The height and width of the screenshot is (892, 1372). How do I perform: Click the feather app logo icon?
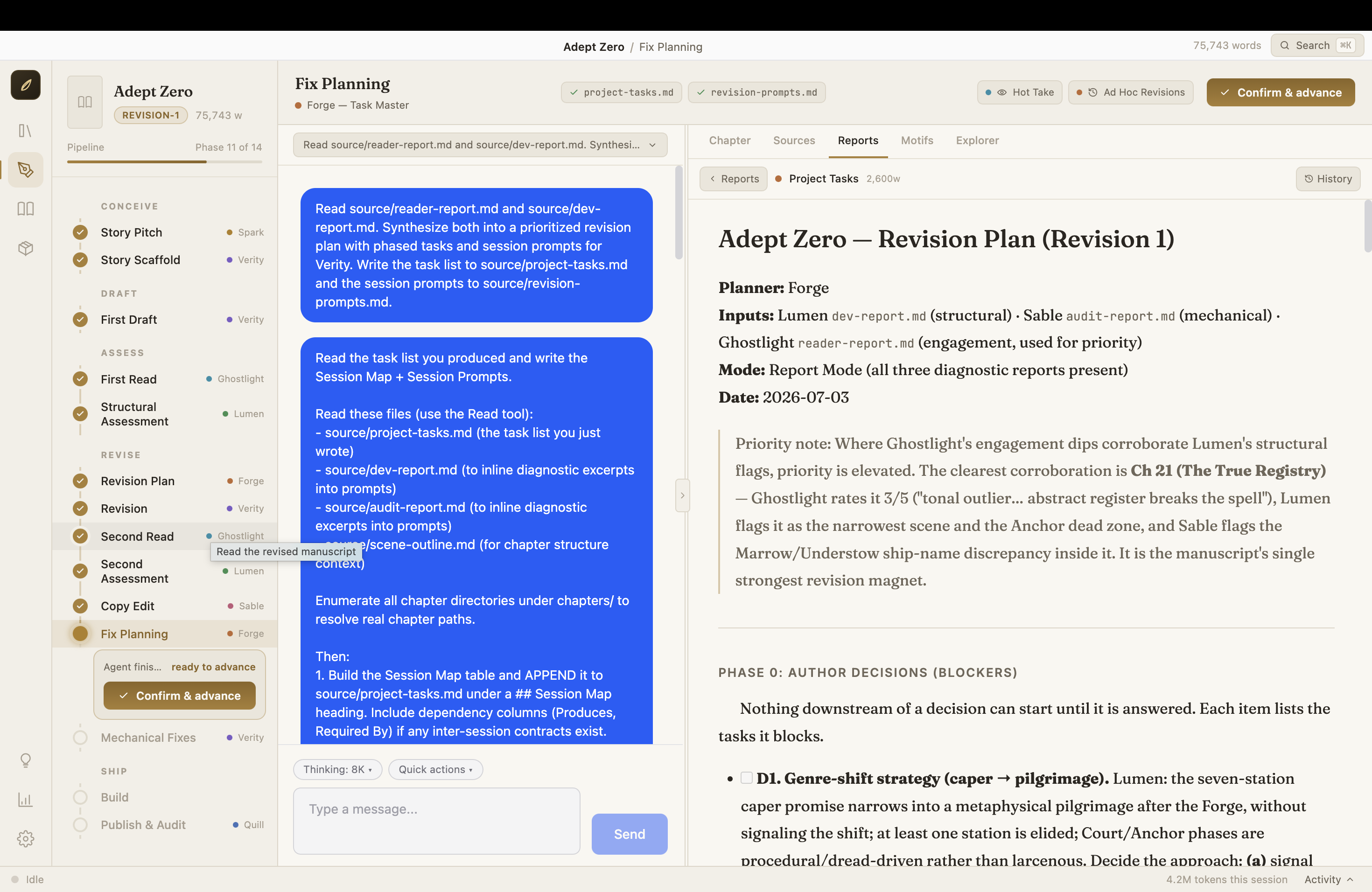tap(25, 85)
